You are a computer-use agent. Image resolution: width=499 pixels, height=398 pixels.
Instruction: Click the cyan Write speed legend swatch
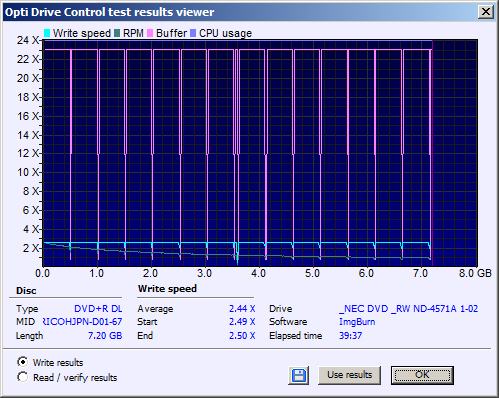[47, 33]
